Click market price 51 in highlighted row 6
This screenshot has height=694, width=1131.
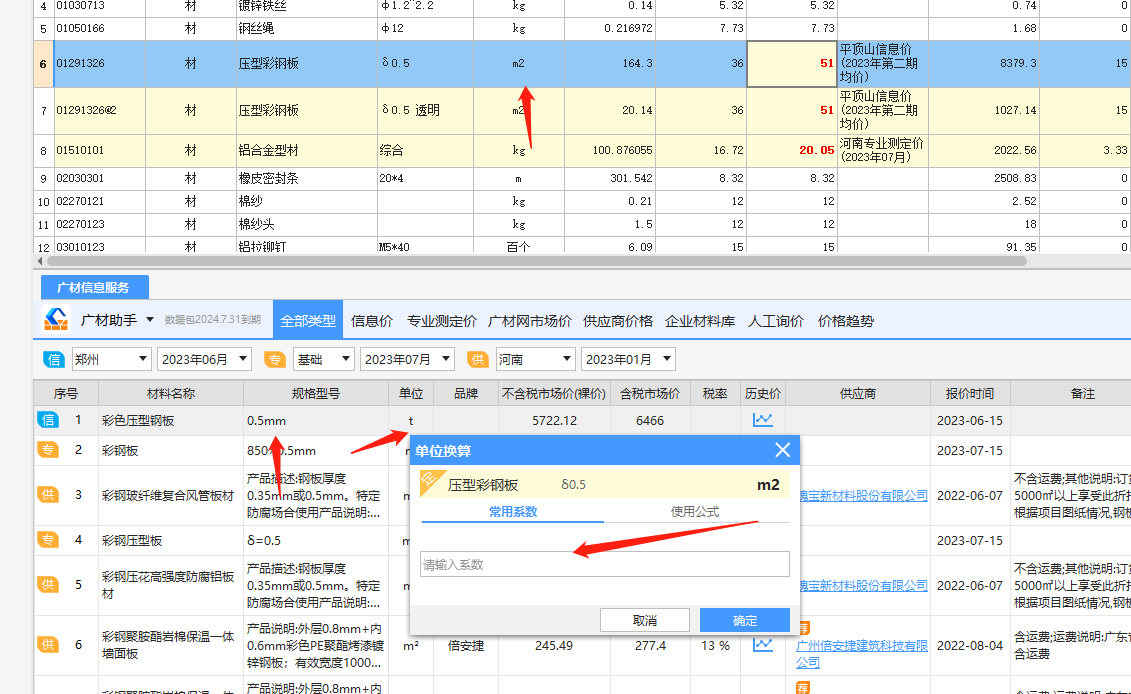point(792,63)
